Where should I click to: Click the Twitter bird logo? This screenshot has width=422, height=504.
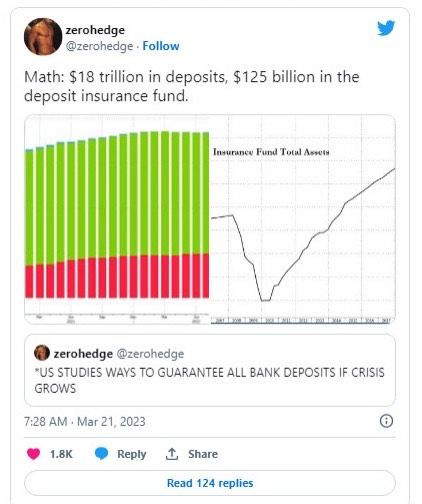(386, 28)
